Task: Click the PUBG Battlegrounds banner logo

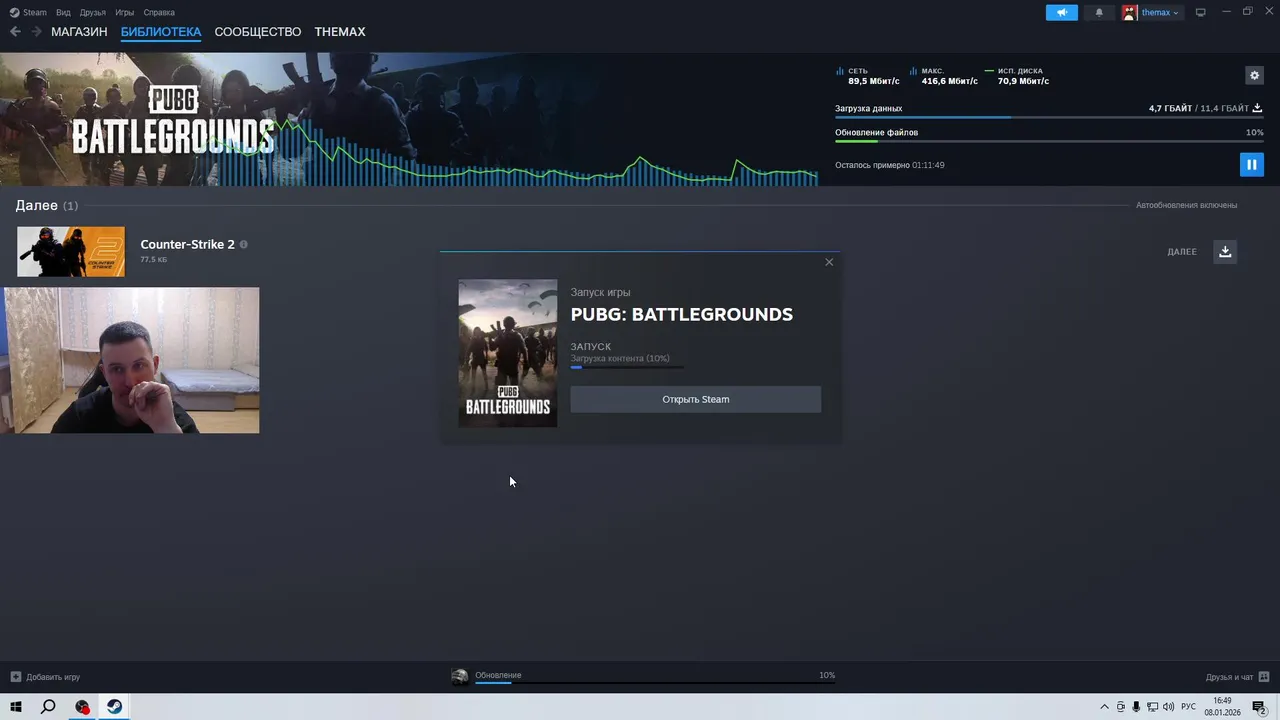Action: [x=173, y=121]
